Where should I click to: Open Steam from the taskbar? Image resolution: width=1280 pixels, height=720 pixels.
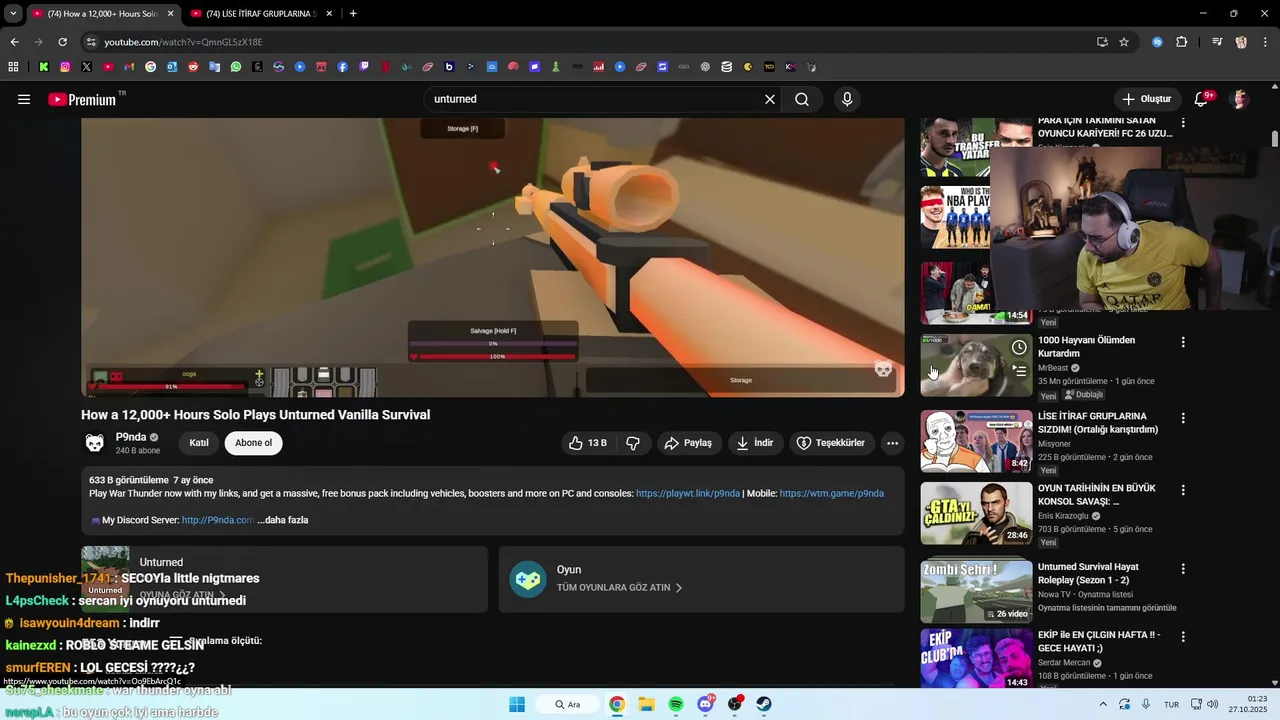click(x=764, y=704)
